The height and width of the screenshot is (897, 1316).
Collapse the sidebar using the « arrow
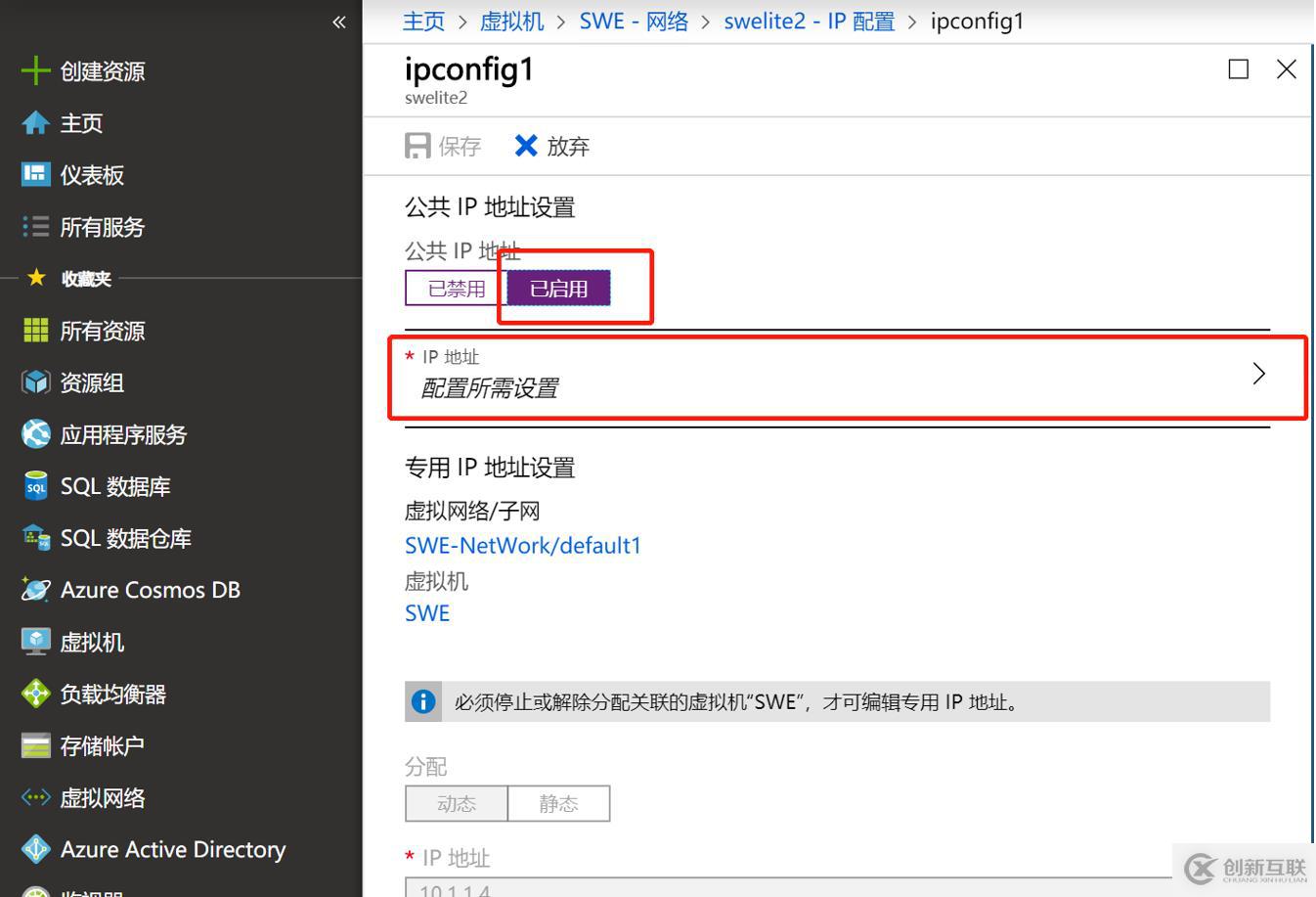click(339, 22)
